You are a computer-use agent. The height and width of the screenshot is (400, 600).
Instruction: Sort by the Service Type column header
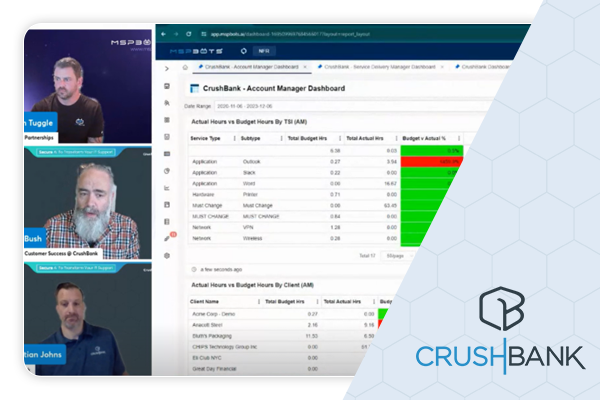[x=205, y=138]
